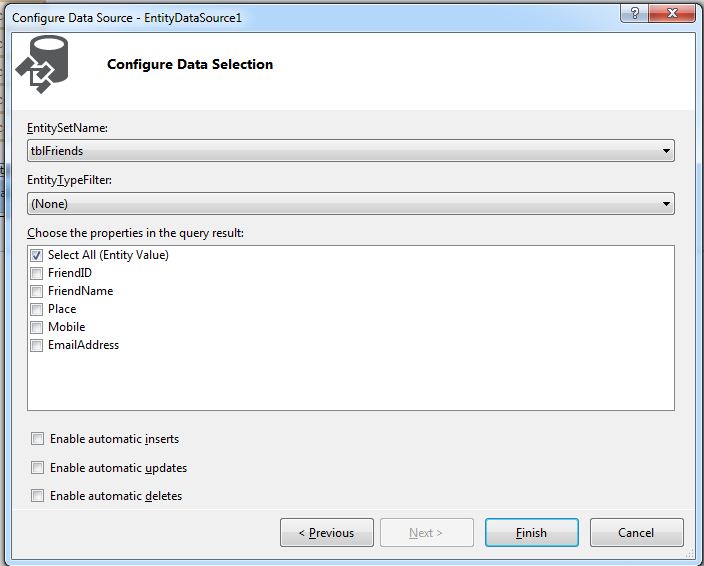Enable automatic updates checkbox

(x=37, y=467)
